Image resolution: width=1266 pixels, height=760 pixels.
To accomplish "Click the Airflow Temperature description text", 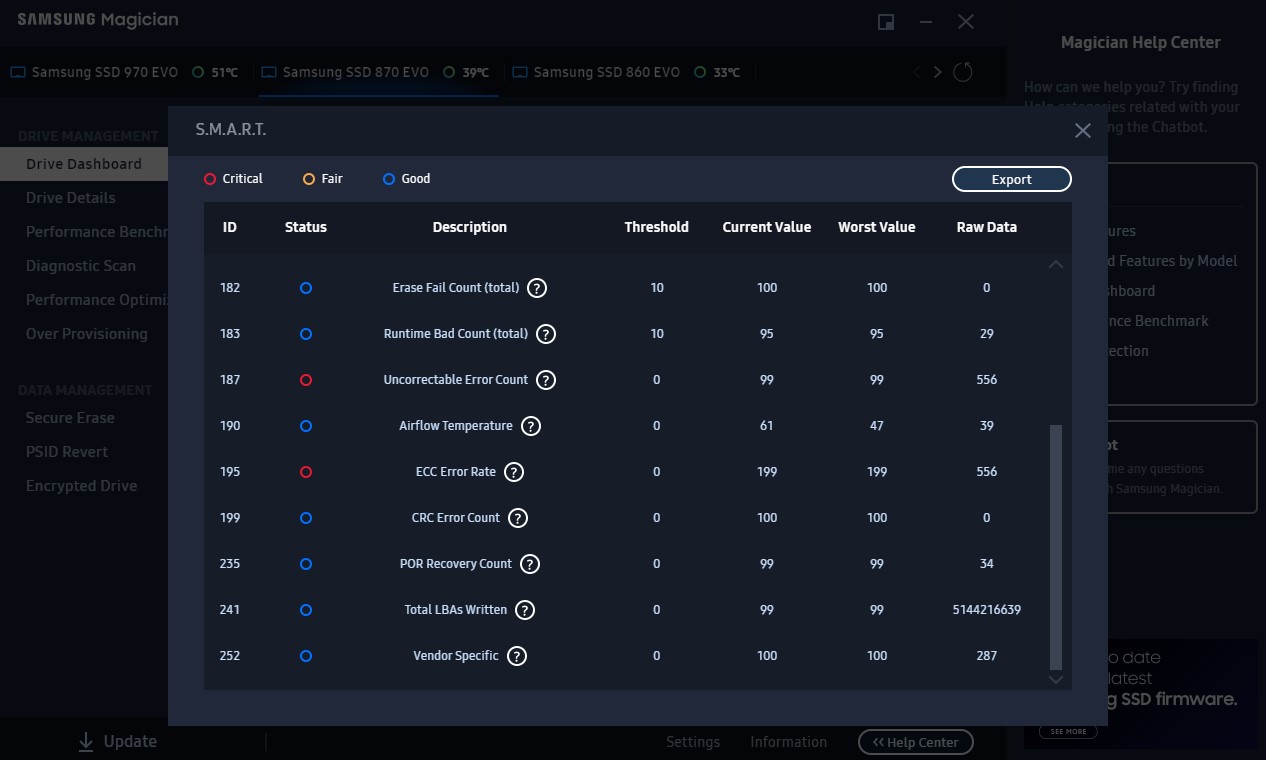I will (x=456, y=426).
